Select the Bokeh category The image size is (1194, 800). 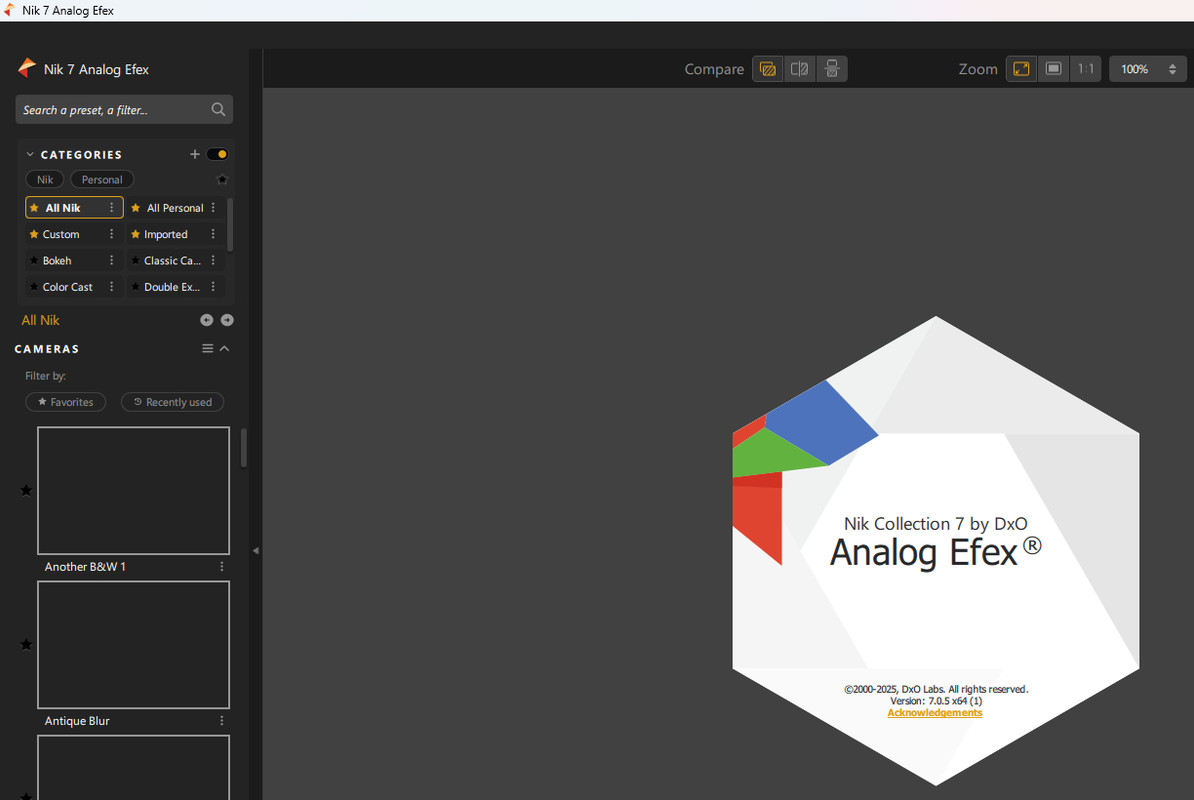[74, 260]
